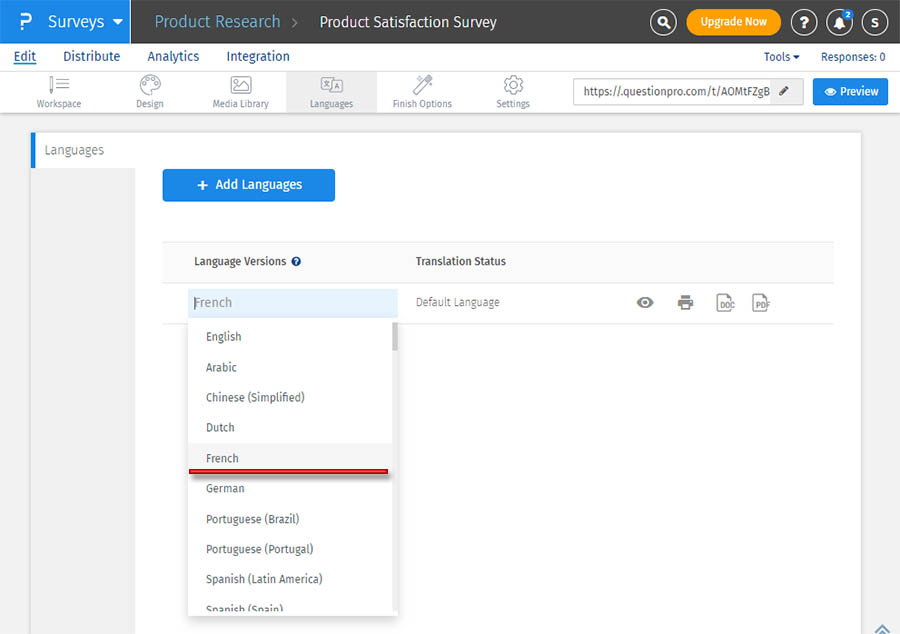Image resolution: width=900 pixels, height=634 pixels.
Task: Click the Product Satisfaction Survey title
Action: pyautogui.click(x=408, y=22)
